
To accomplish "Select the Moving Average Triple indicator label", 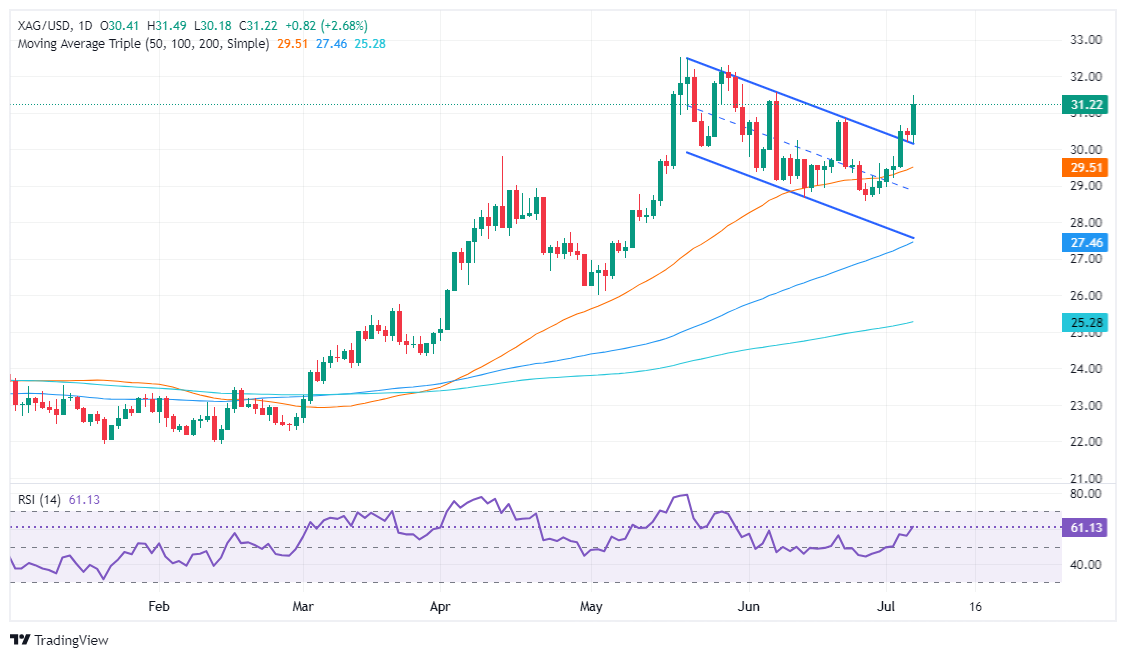I will (143, 44).
